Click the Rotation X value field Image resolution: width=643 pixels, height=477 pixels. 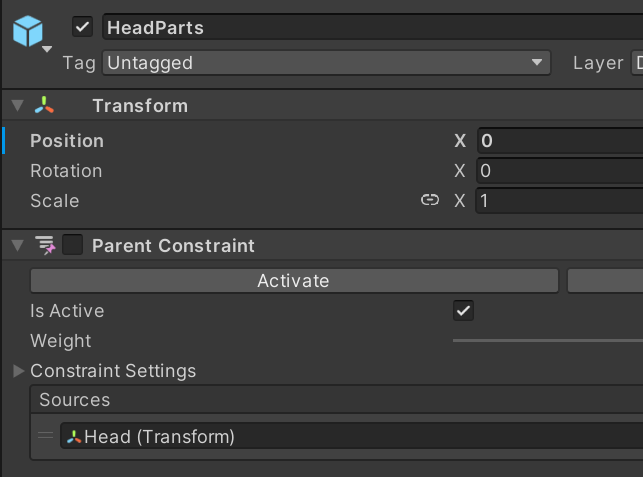[x=559, y=171]
